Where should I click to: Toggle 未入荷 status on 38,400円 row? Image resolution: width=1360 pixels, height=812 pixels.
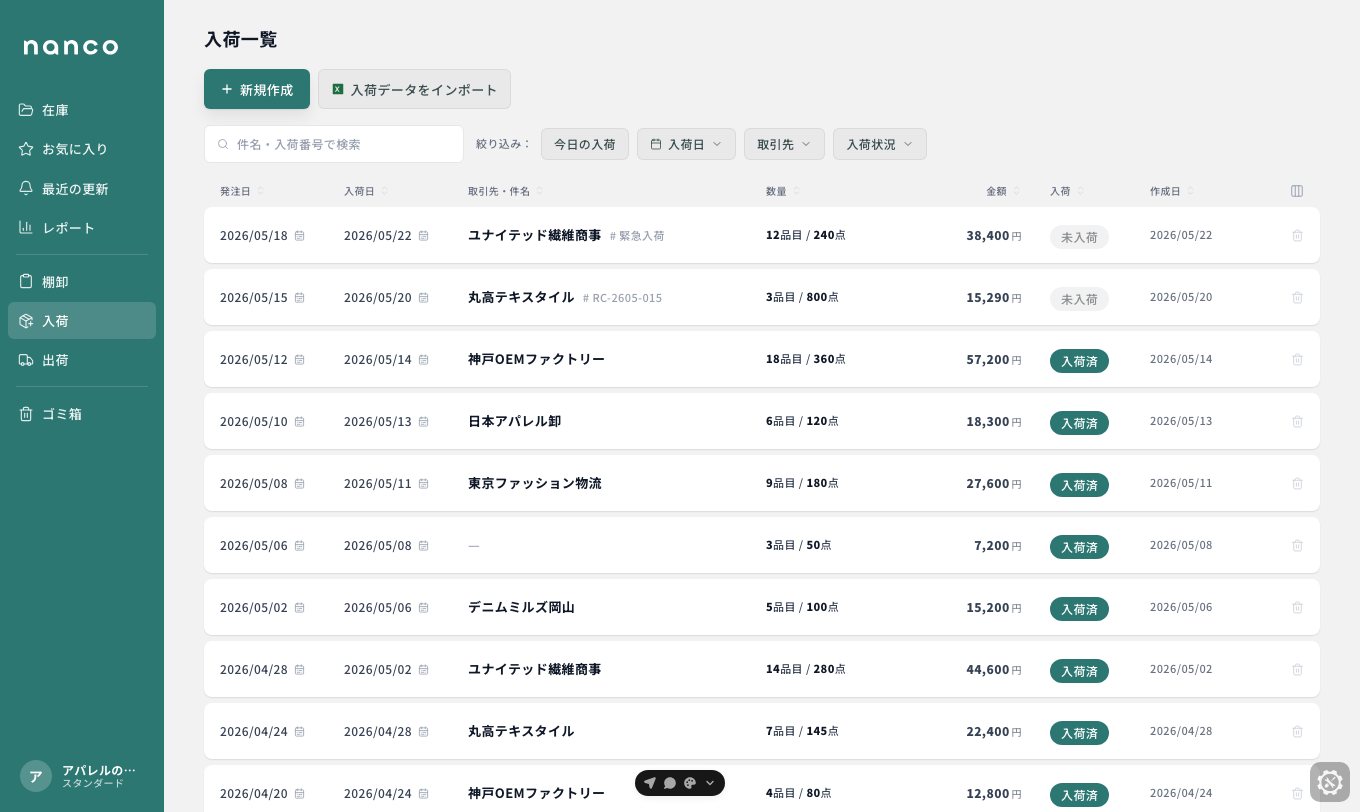coord(1079,237)
